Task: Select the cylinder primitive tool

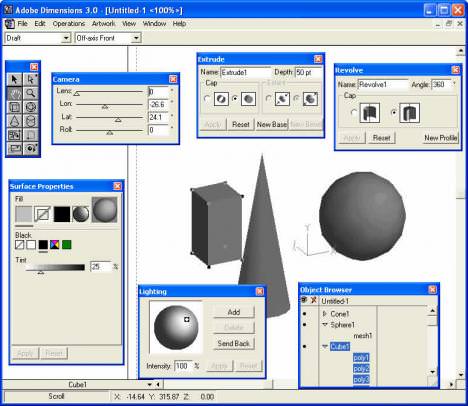Action: pos(31,121)
